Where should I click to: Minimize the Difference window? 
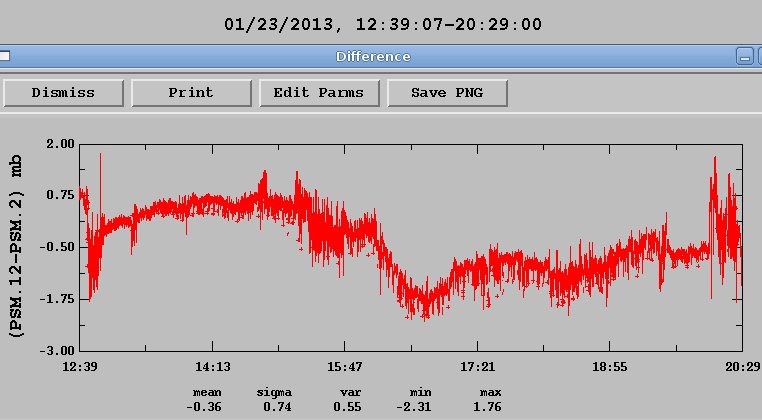[x=745, y=56]
